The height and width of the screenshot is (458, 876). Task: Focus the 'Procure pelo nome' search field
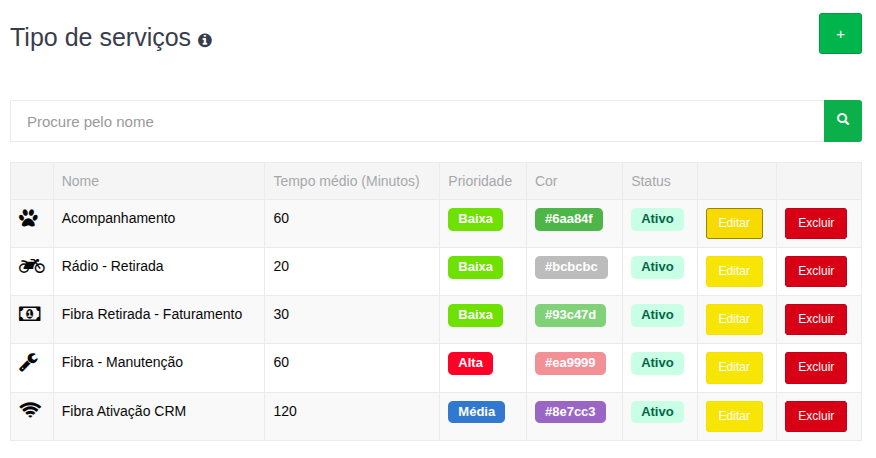pyautogui.click(x=416, y=121)
